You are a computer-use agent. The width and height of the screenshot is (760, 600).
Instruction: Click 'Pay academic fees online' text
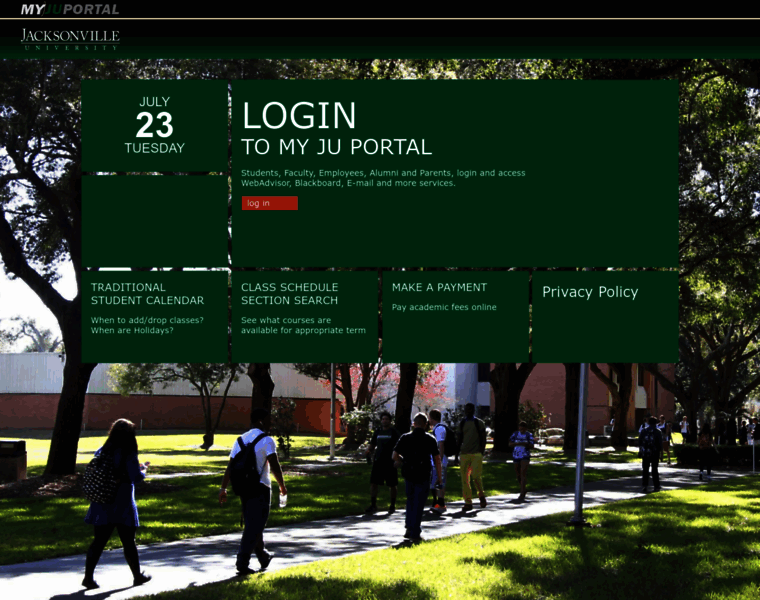pos(444,307)
